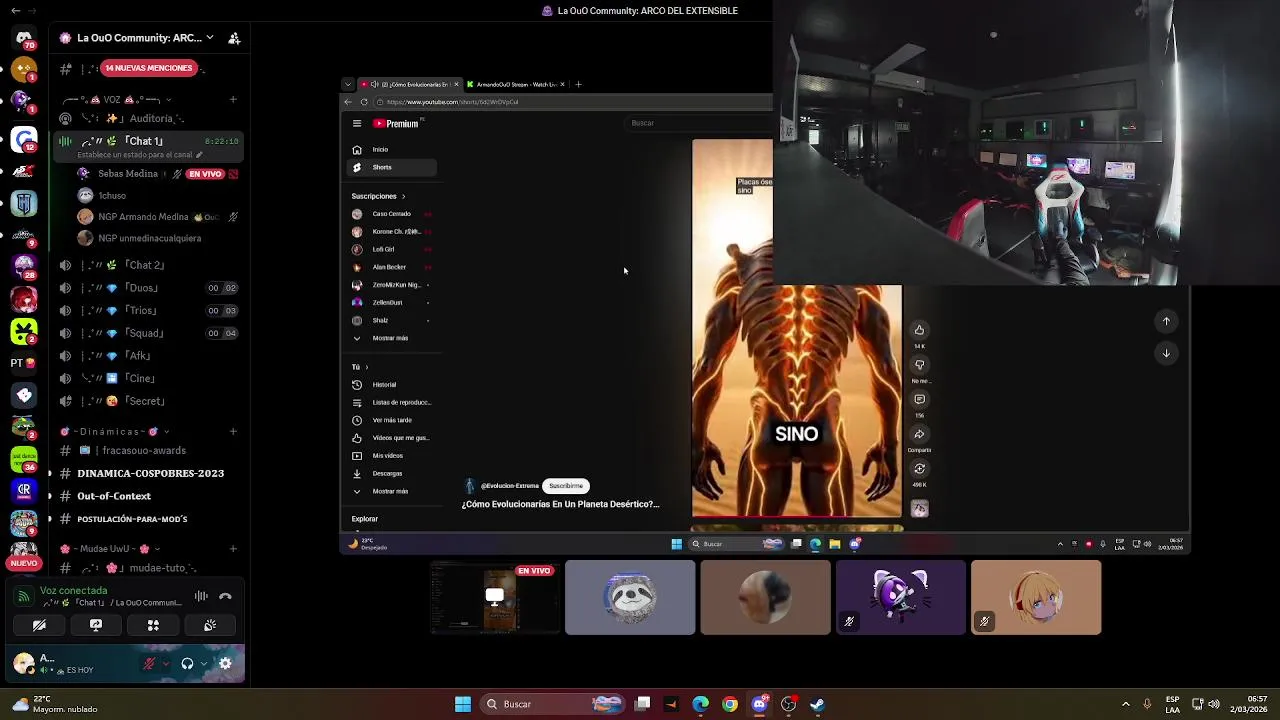1280x720 pixels.
Task: Open Steam from the Windows taskbar
Action: pos(817,704)
